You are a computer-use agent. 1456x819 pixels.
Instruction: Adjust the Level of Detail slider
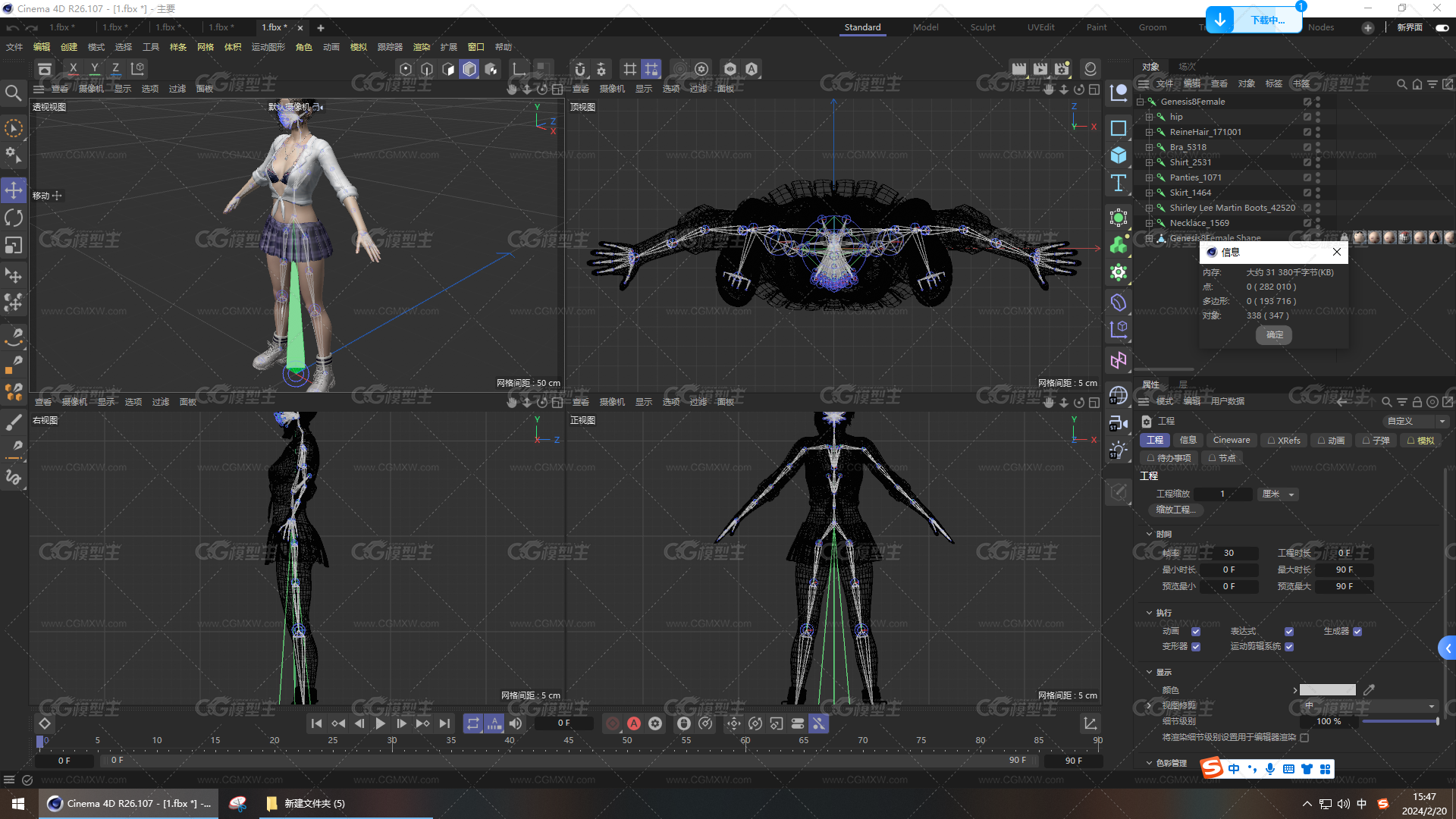(x=1400, y=721)
